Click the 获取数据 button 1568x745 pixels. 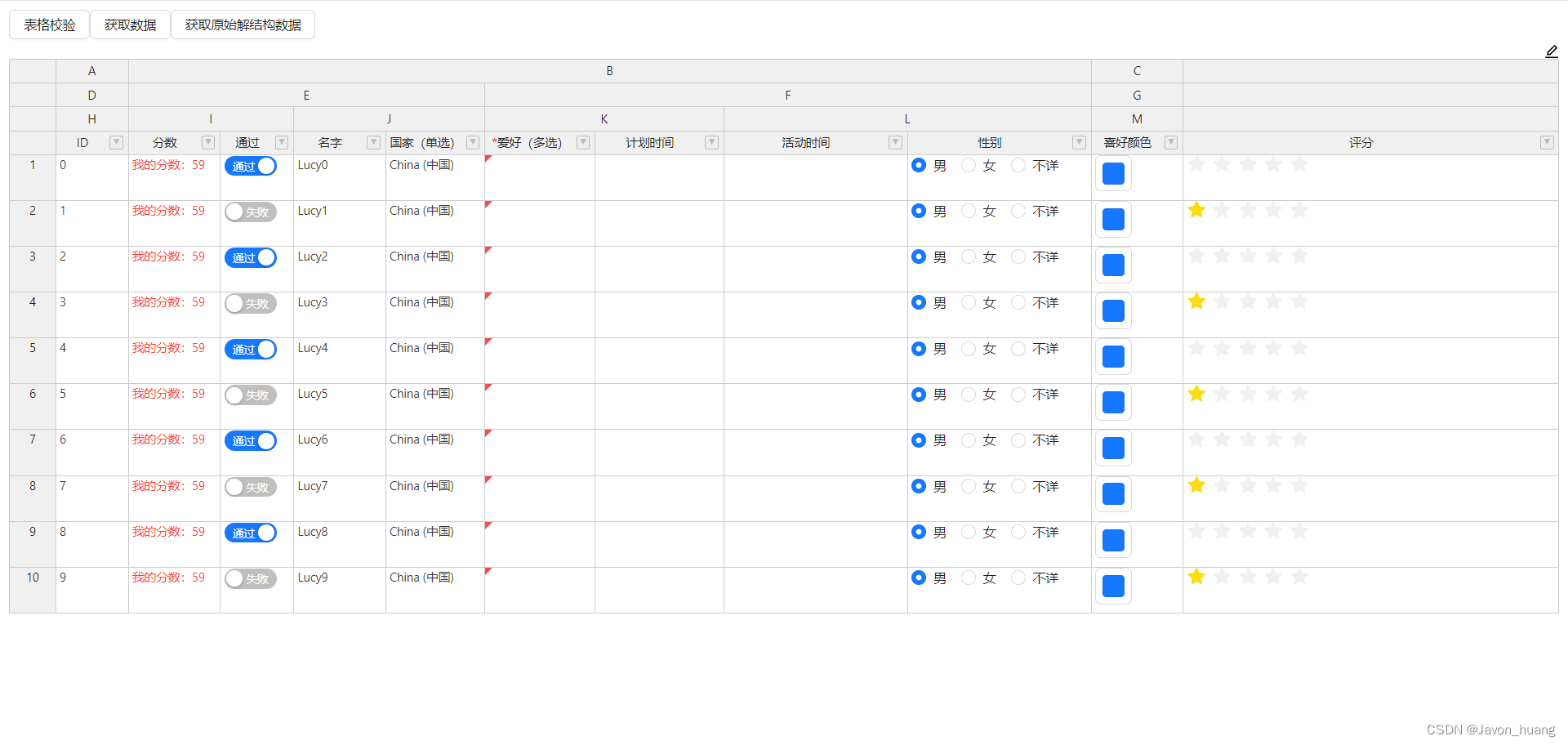click(x=130, y=25)
